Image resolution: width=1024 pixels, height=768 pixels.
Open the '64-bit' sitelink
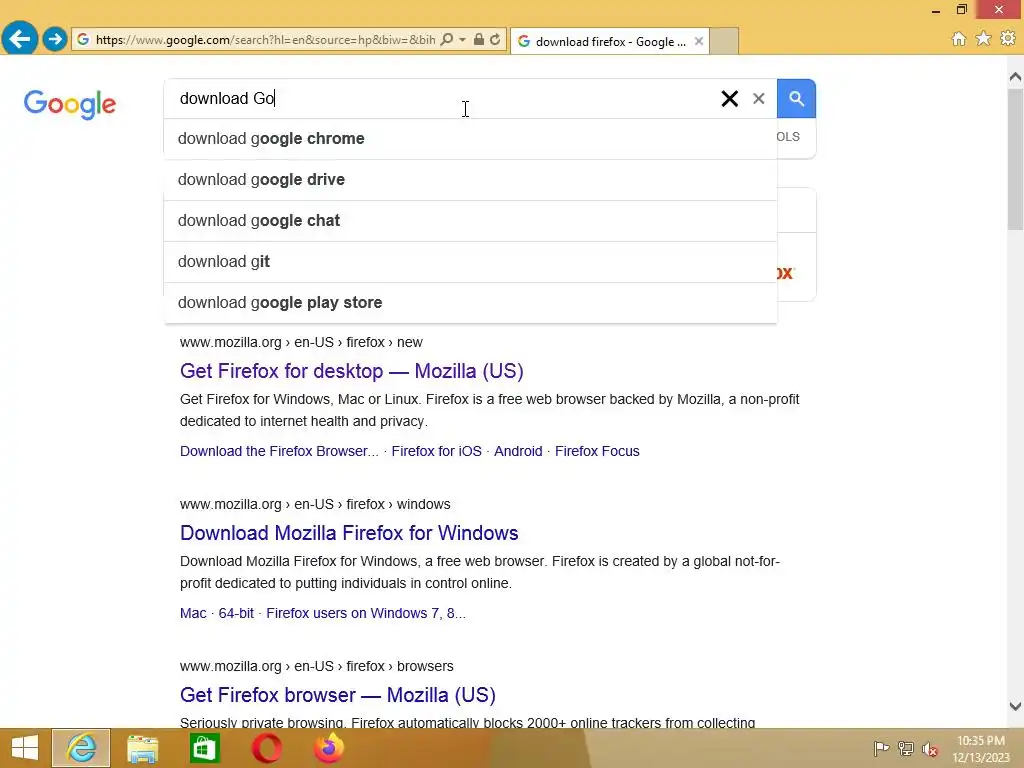point(236,613)
